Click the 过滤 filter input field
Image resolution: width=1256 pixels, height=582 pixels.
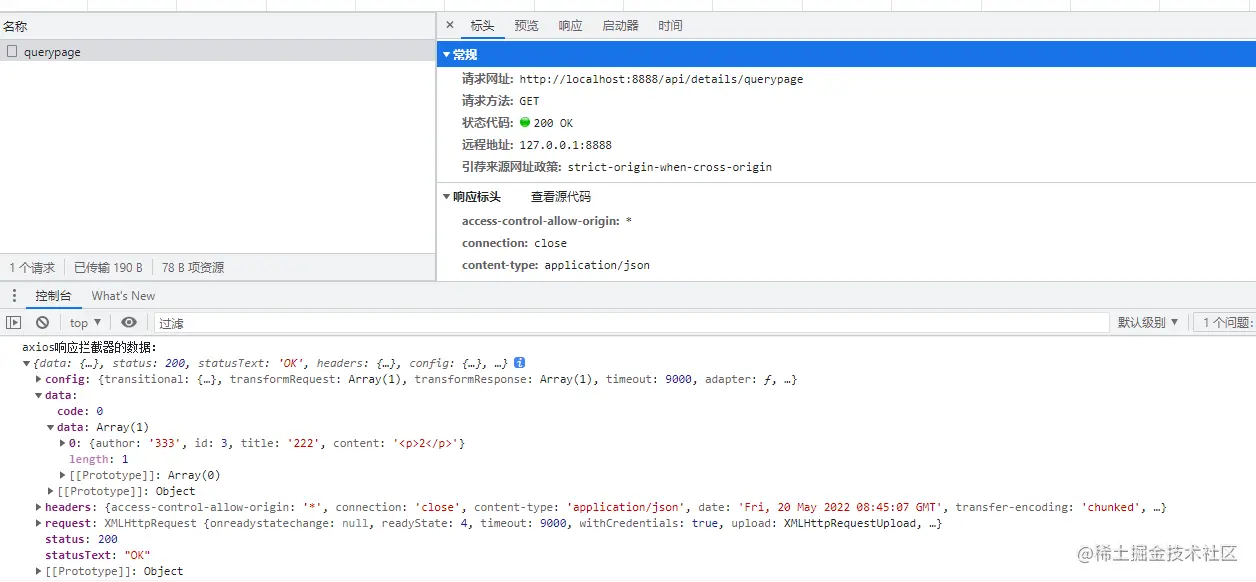pos(631,323)
